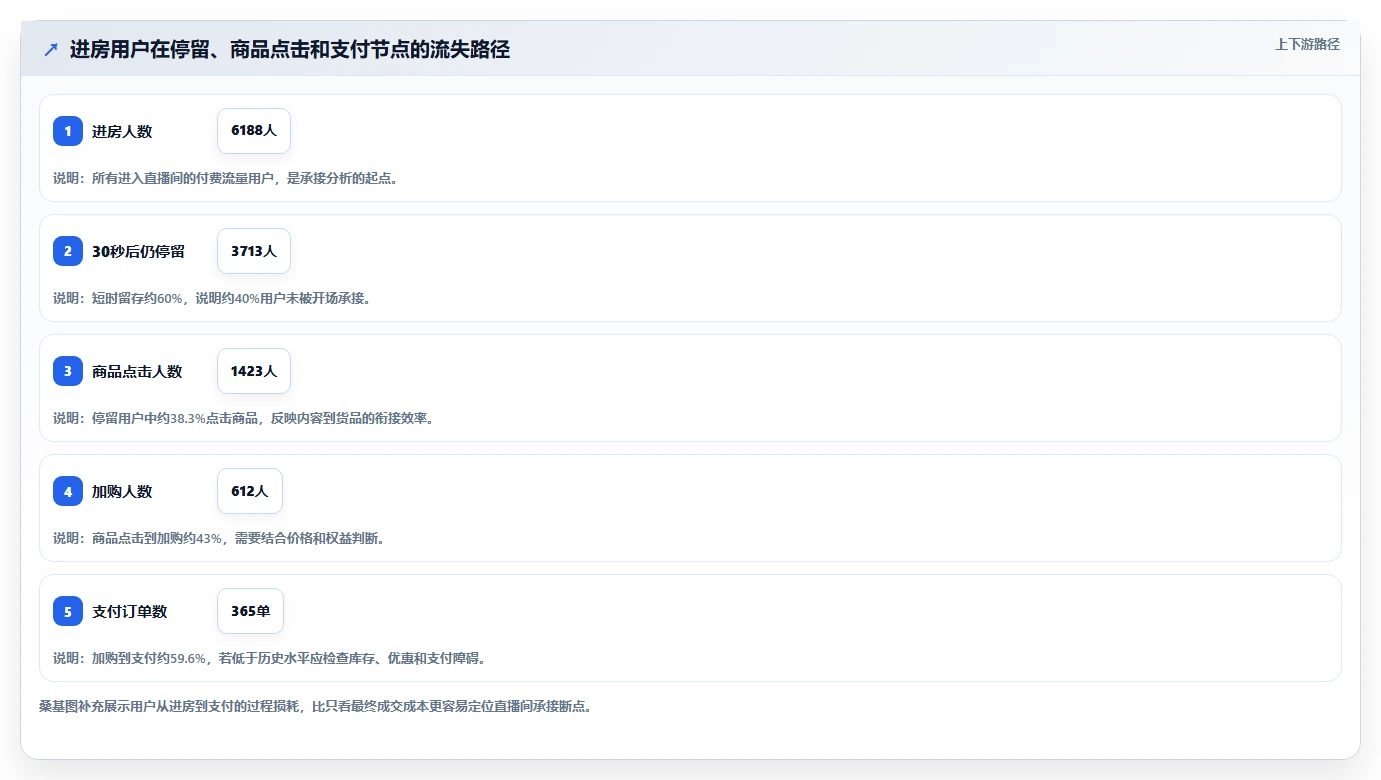Click the title 进房用户在停留、商品点击和支付节点的流失路径

click(x=290, y=50)
